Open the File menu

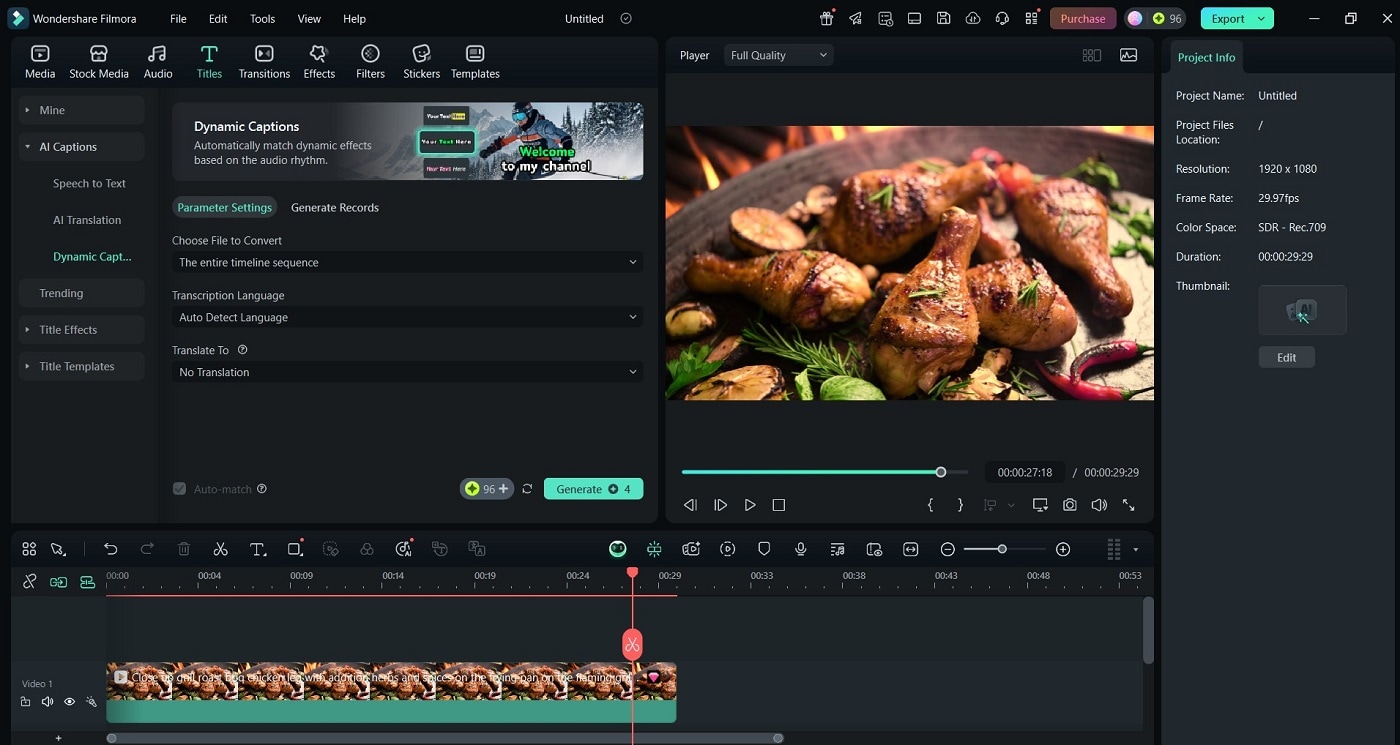[178, 18]
